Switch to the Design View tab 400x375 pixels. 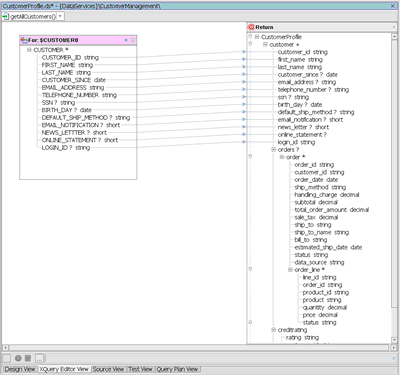tap(20, 369)
